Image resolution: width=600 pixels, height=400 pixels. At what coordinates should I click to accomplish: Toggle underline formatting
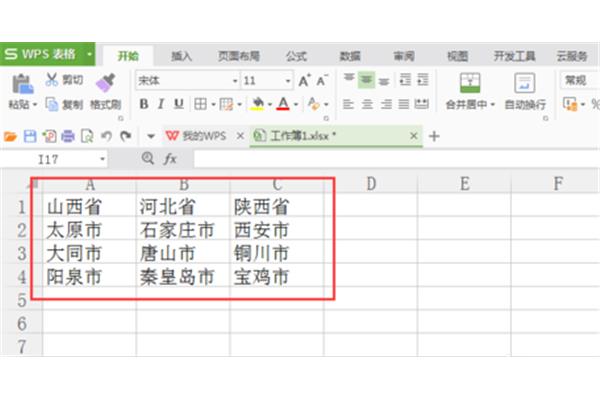178,104
